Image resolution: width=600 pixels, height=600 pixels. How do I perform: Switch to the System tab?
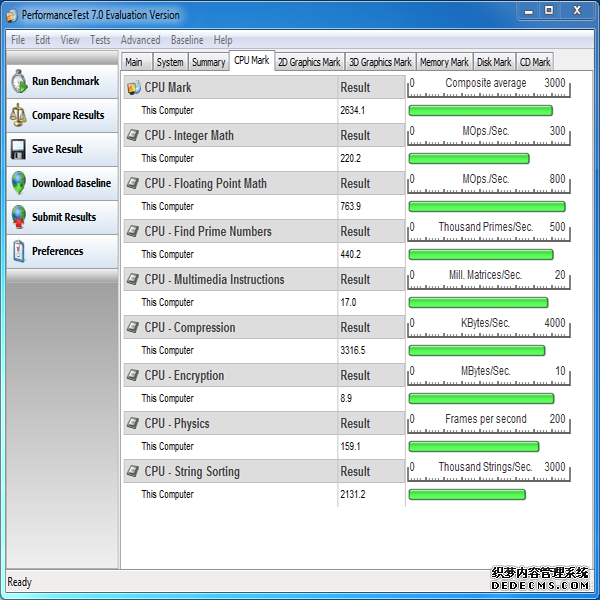pos(170,62)
